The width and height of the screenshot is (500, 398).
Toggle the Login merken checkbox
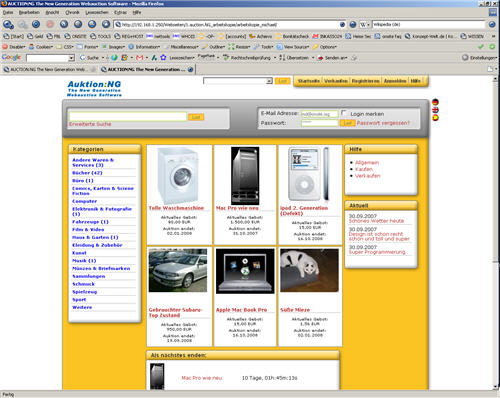[x=344, y=113]
